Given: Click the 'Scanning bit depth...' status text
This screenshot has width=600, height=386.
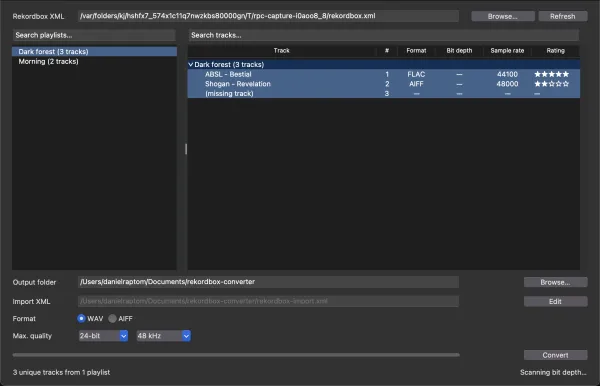Looking at the screenshot, I should (553, 372).
